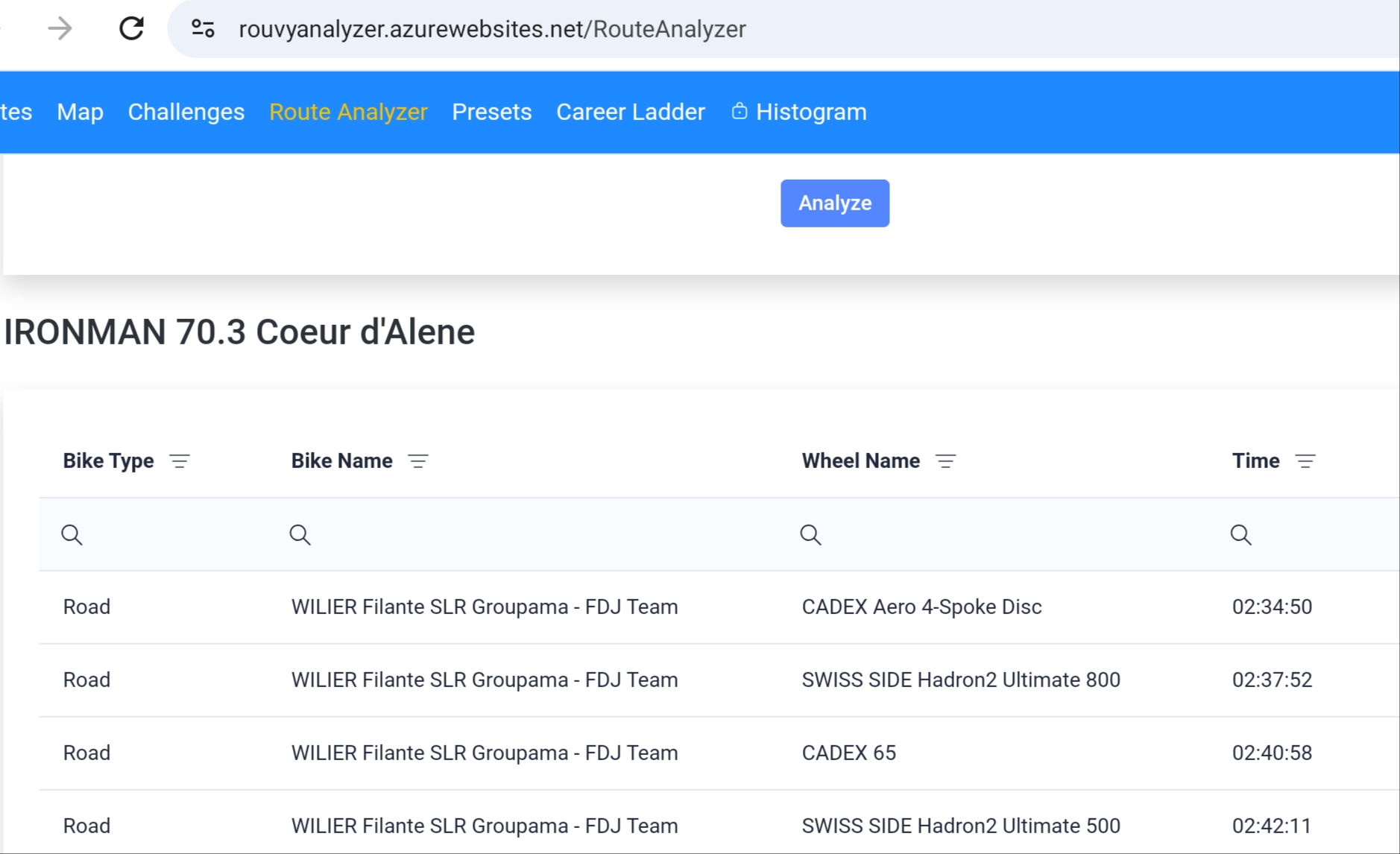1400x854 pixels.
Task: Sort by Bike Type column header
Action: (x=109, y=461)
